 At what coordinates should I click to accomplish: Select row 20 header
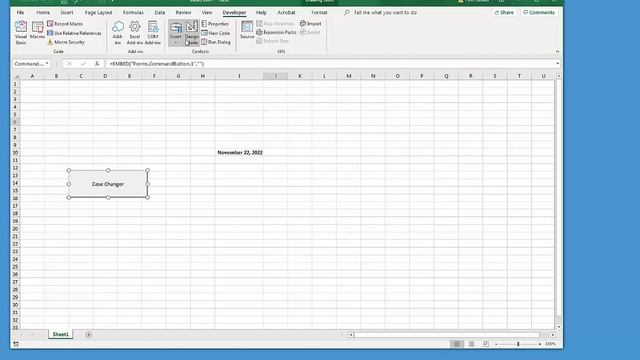(15, 229)
